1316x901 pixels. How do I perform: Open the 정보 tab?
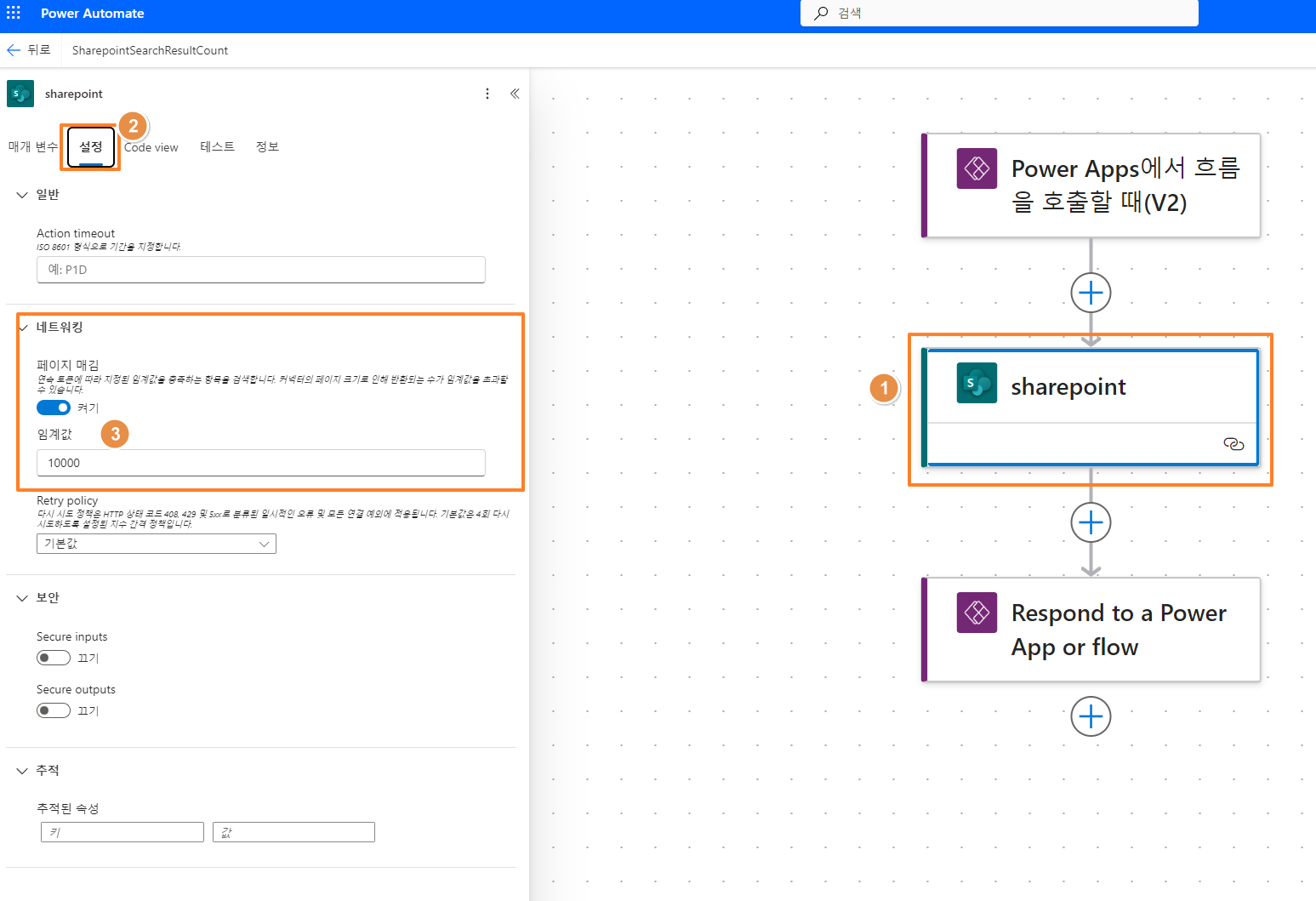tap(267, 147)
